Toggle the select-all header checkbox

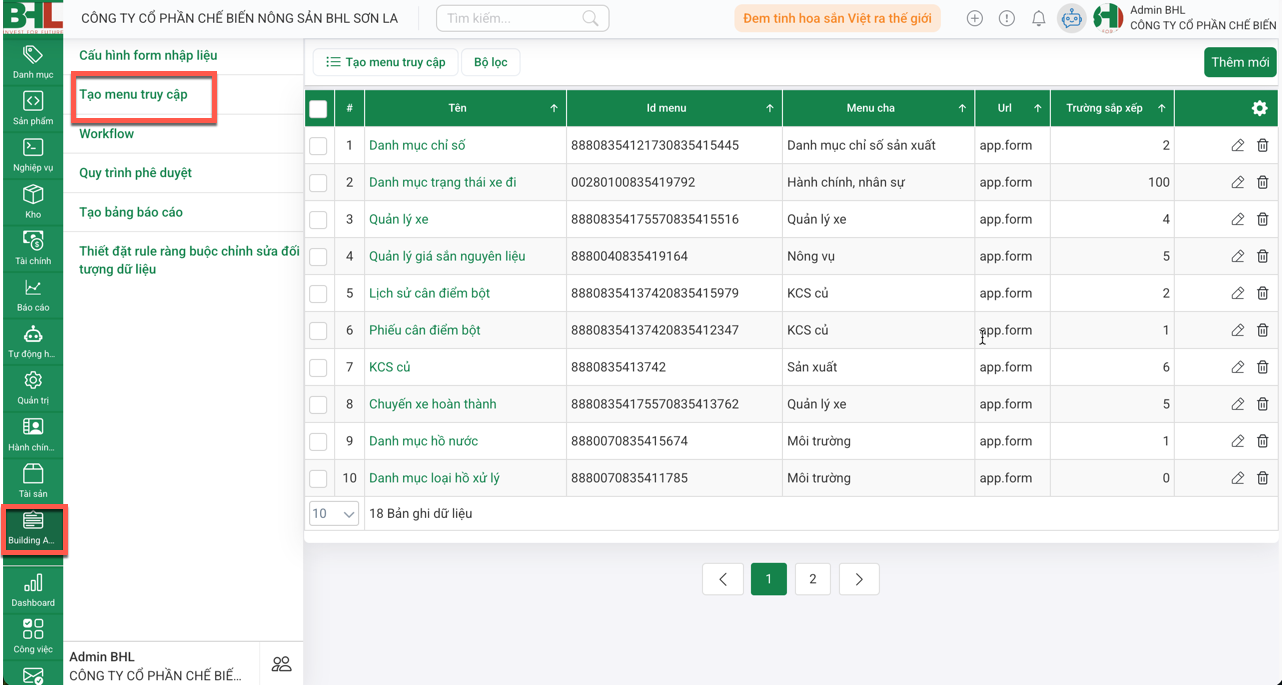(x=318, y=109)
